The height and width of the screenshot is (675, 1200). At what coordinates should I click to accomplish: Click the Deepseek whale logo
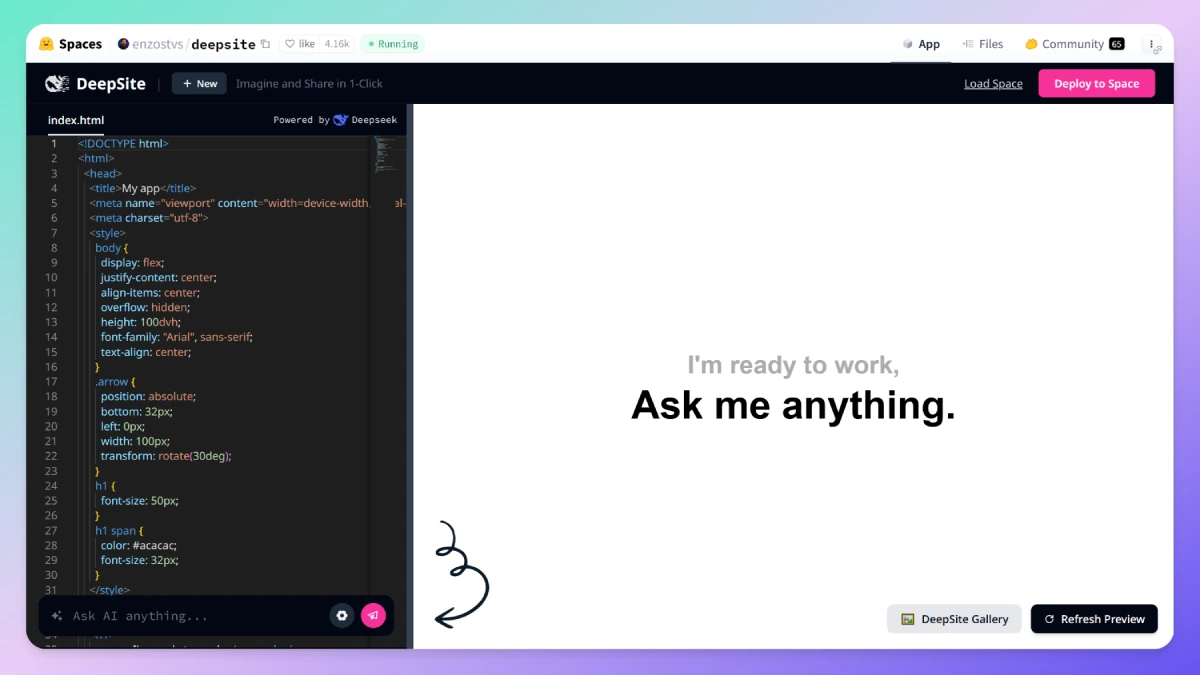point(341,120)
